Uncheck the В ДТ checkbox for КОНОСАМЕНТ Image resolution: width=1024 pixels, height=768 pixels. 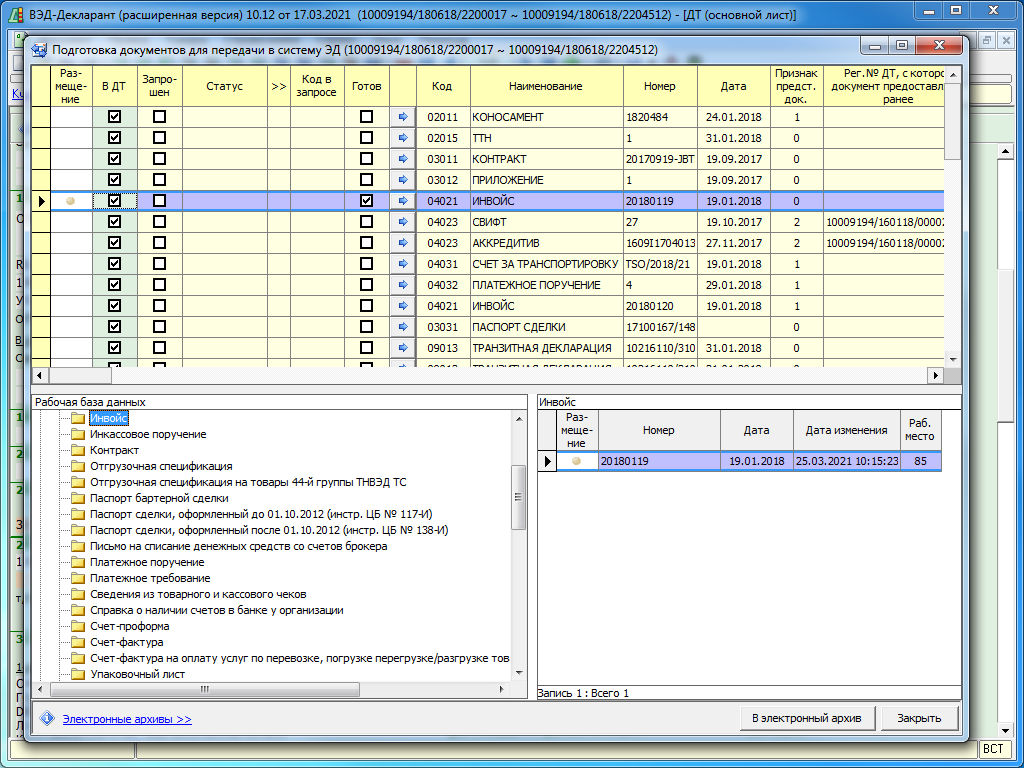pyautogui.click(x=114, y=117)
